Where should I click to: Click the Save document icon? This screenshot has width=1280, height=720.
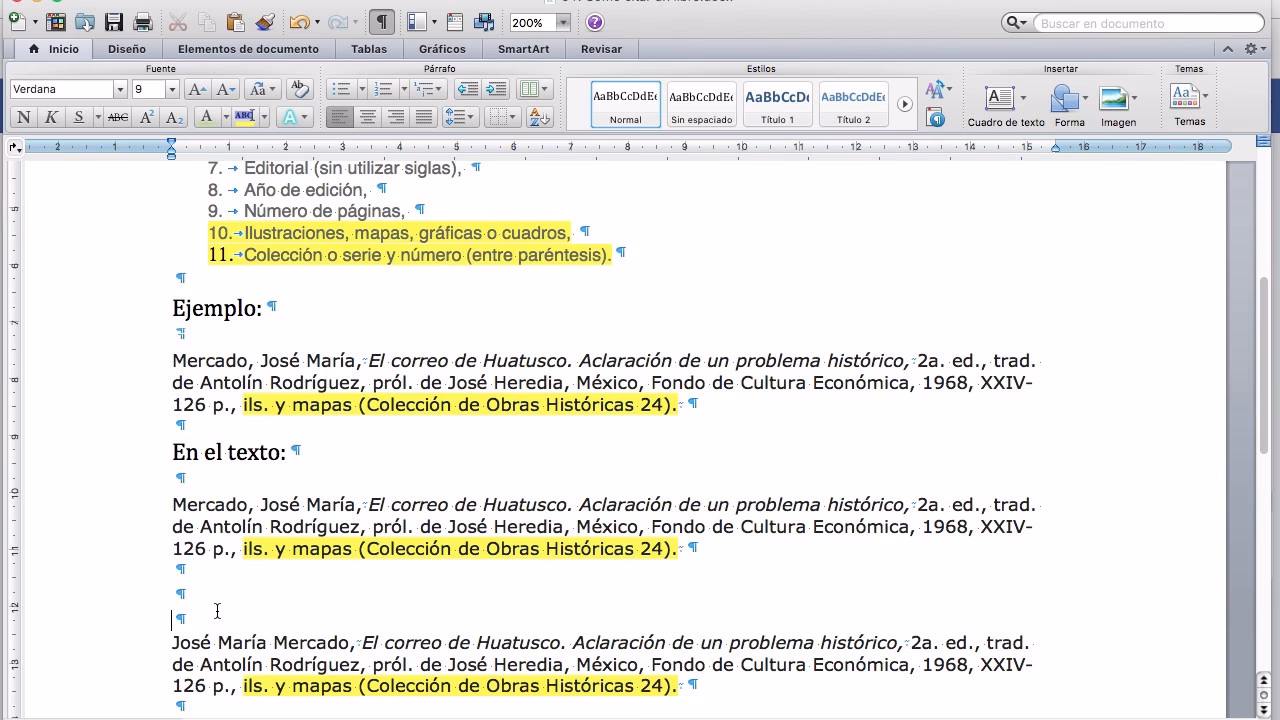point(113,22)
